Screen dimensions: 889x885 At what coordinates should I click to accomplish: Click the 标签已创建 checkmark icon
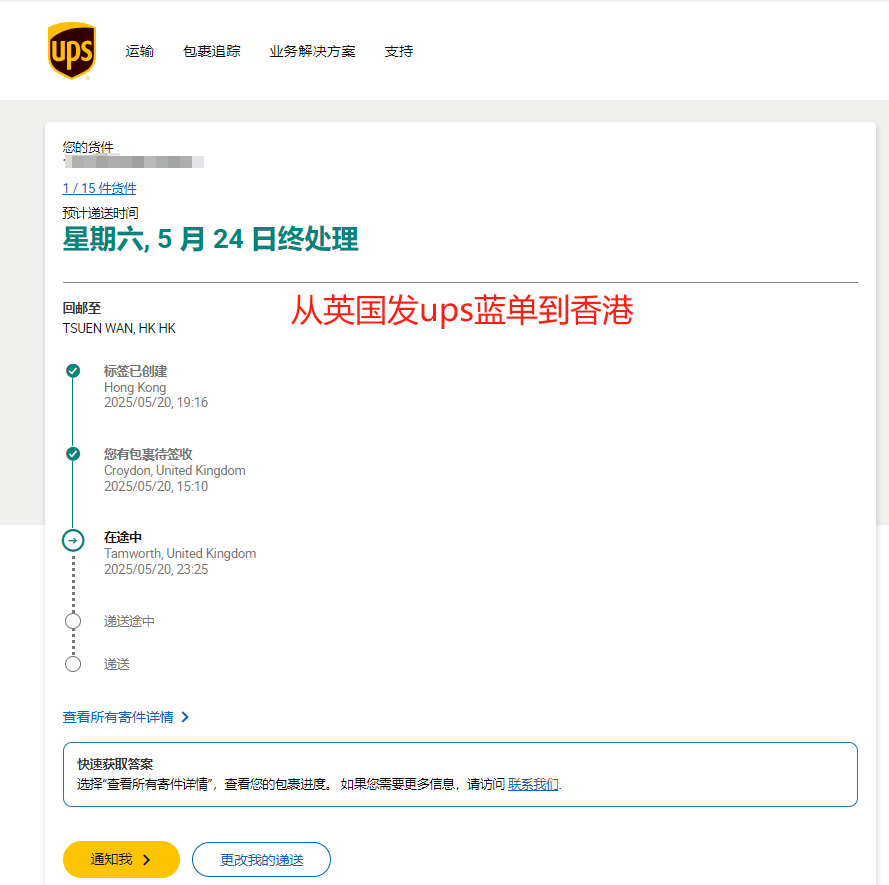pyautogui.click(x=73, y=371)
